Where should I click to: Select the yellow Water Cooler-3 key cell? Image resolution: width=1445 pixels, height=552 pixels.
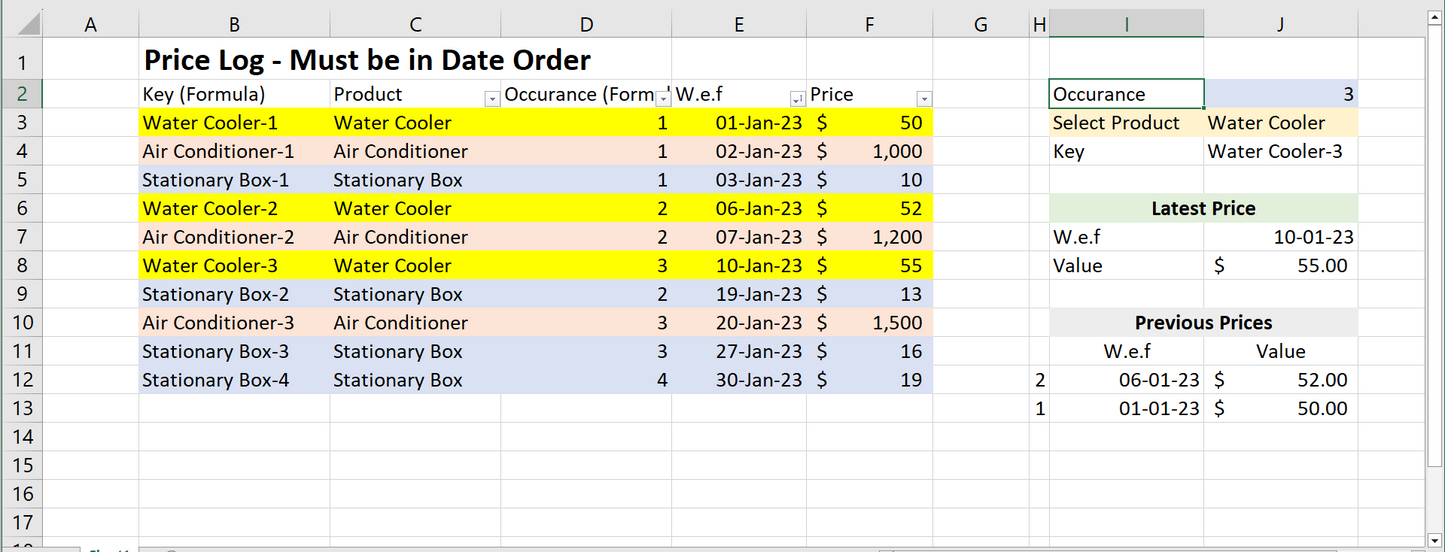coord(234,266)
